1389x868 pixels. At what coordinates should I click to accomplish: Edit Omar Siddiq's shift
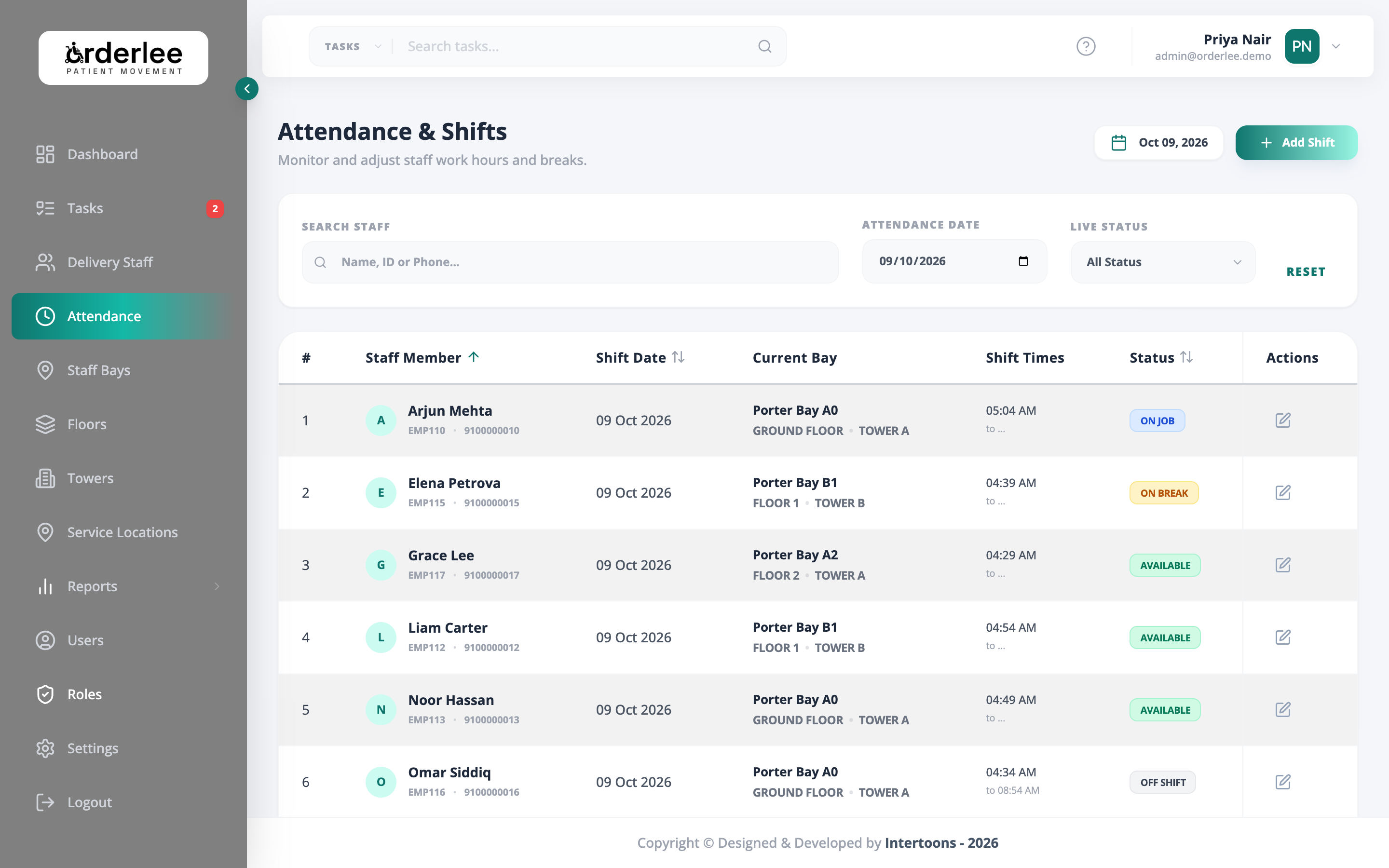click(x=1283, y=782)
